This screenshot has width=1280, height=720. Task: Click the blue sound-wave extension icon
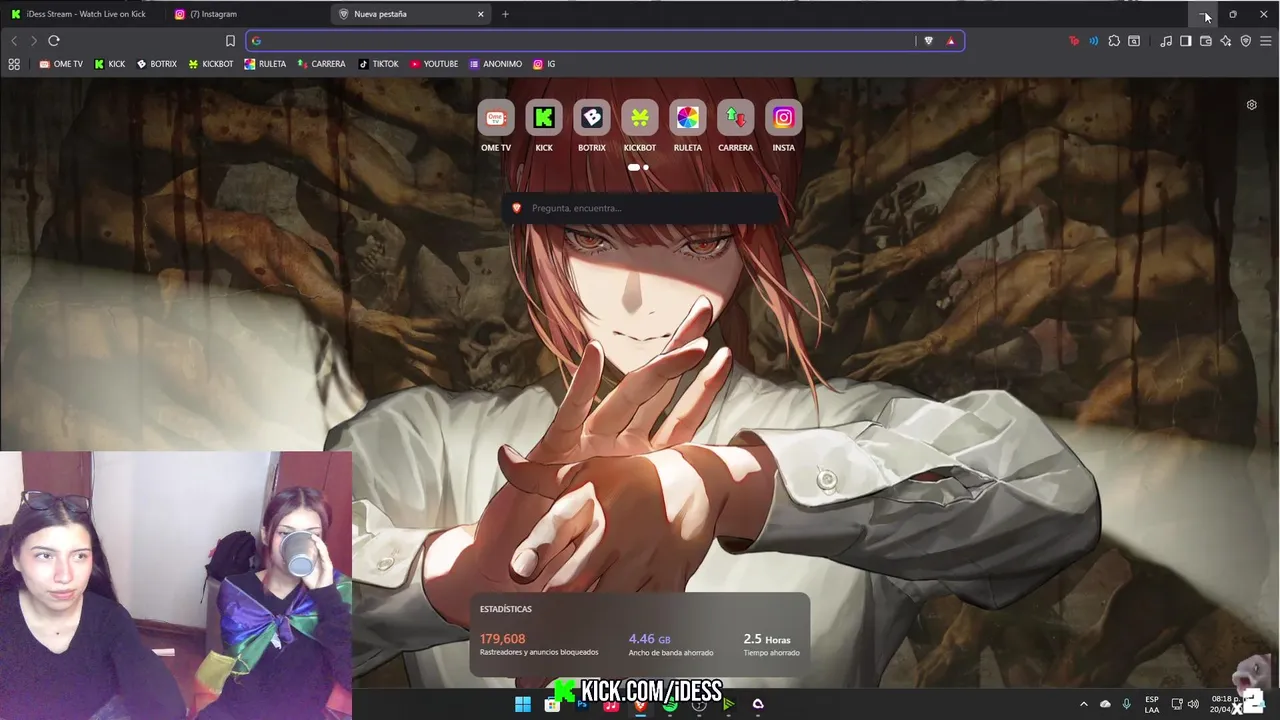(x=1093, y=41)
